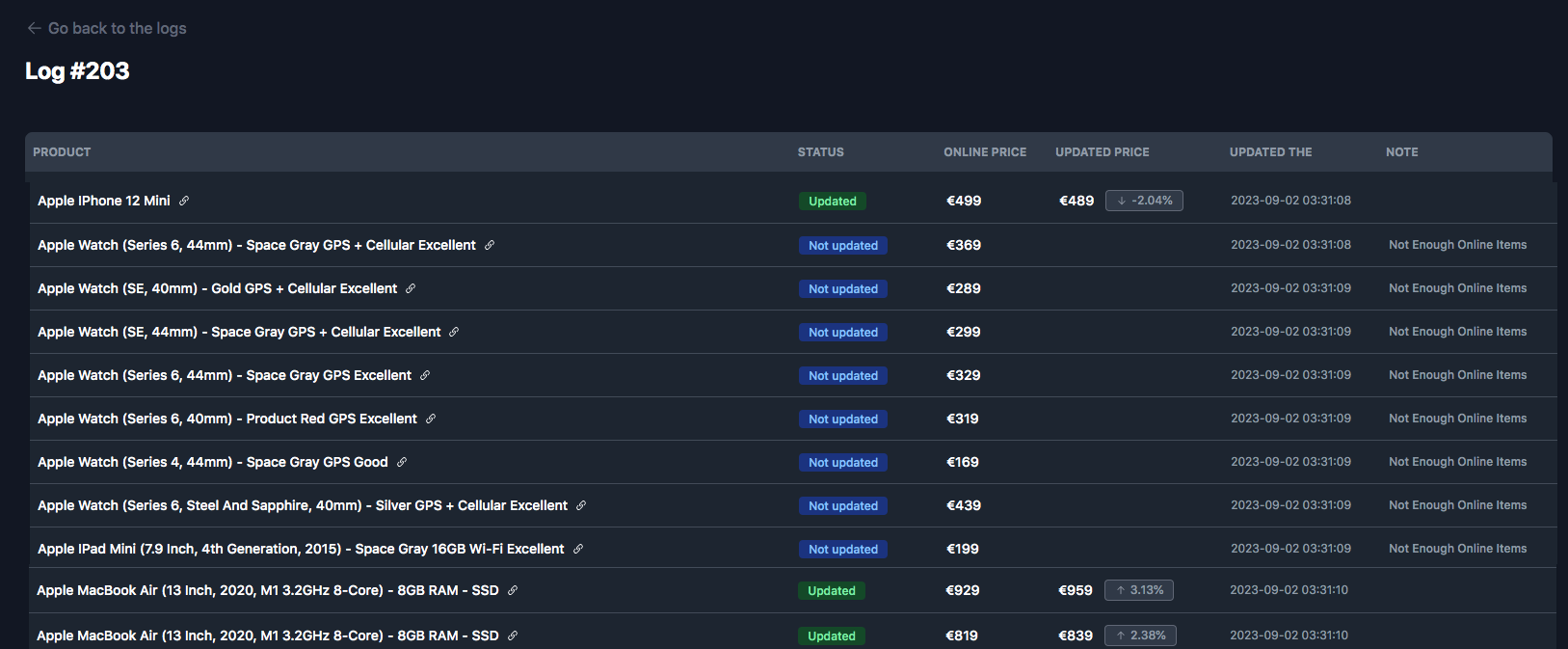Click link icon for Product Red GPS watch
1568x649 pixels.
(431, 419)
